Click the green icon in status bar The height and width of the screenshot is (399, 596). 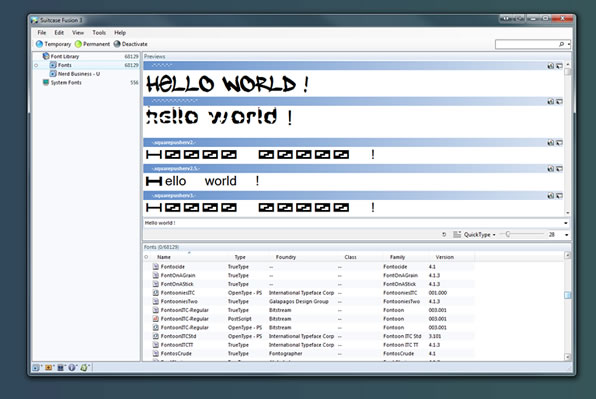(x=84, y=367)
